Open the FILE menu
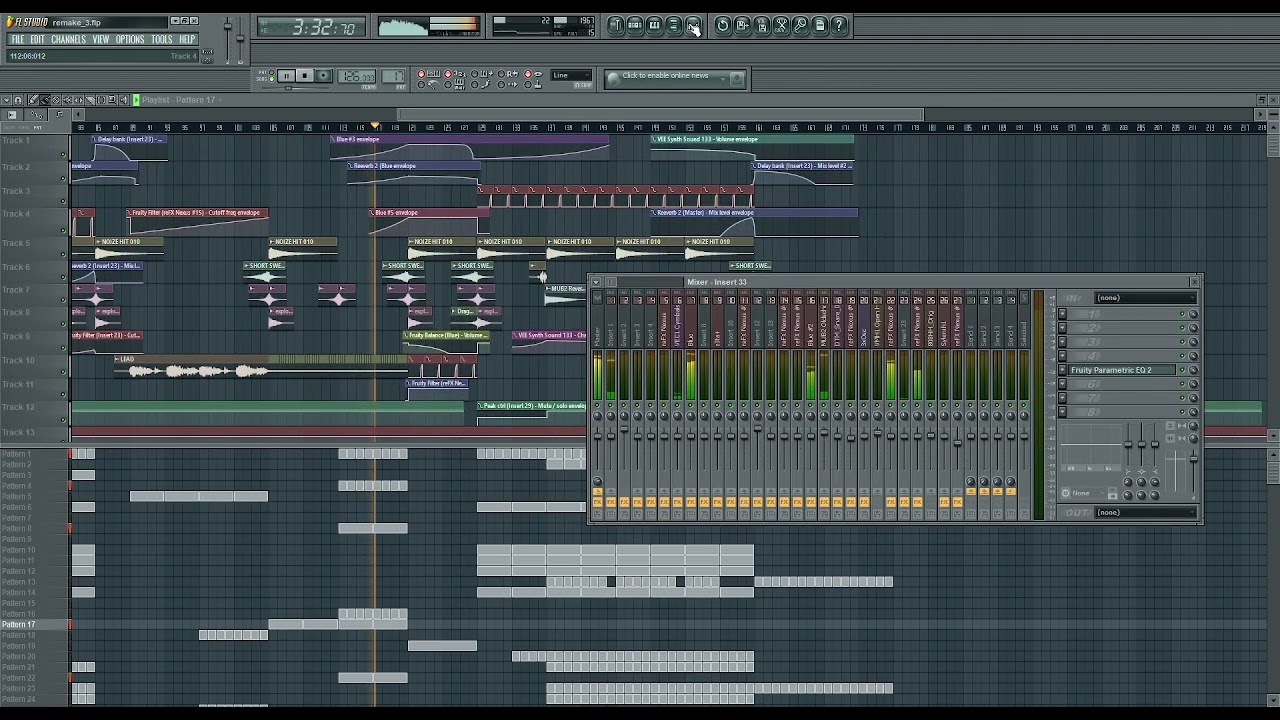Screen dimensions: 1280x720 (x=17, y=39)
